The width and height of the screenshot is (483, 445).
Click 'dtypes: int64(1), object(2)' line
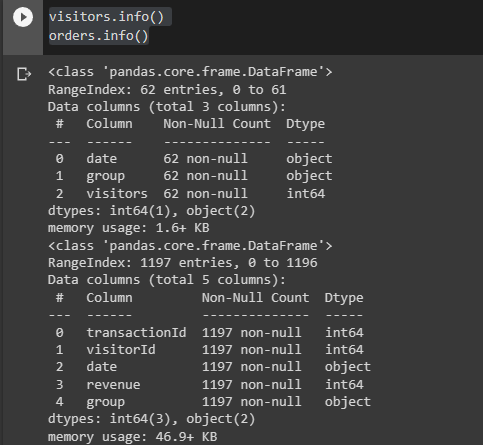point(151,211)
